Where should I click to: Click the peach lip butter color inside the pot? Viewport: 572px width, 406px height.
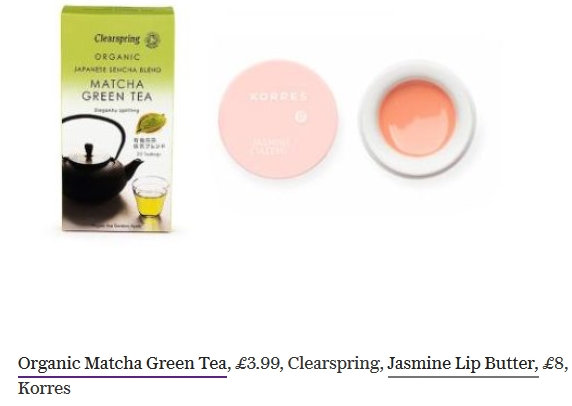point(417,118)
